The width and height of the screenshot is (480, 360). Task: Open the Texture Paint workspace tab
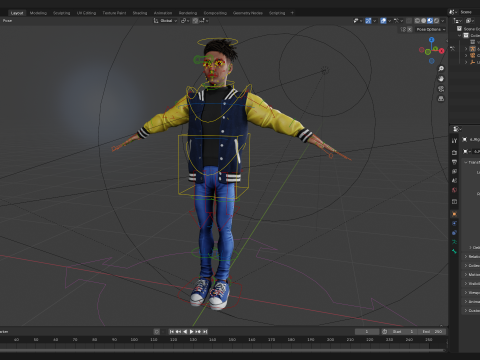(114, 13)
